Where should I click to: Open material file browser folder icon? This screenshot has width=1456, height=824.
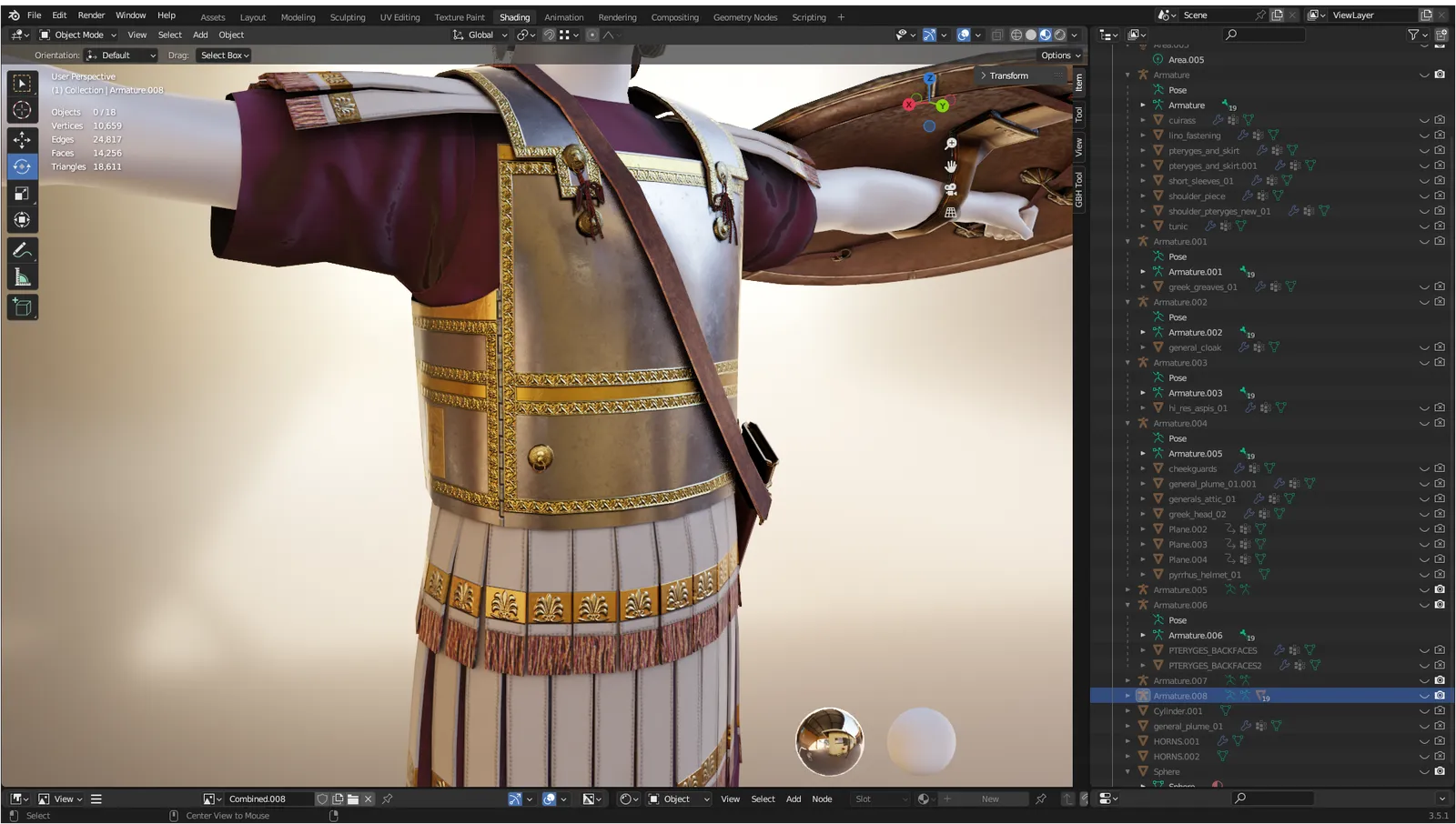tap(353, 799)
